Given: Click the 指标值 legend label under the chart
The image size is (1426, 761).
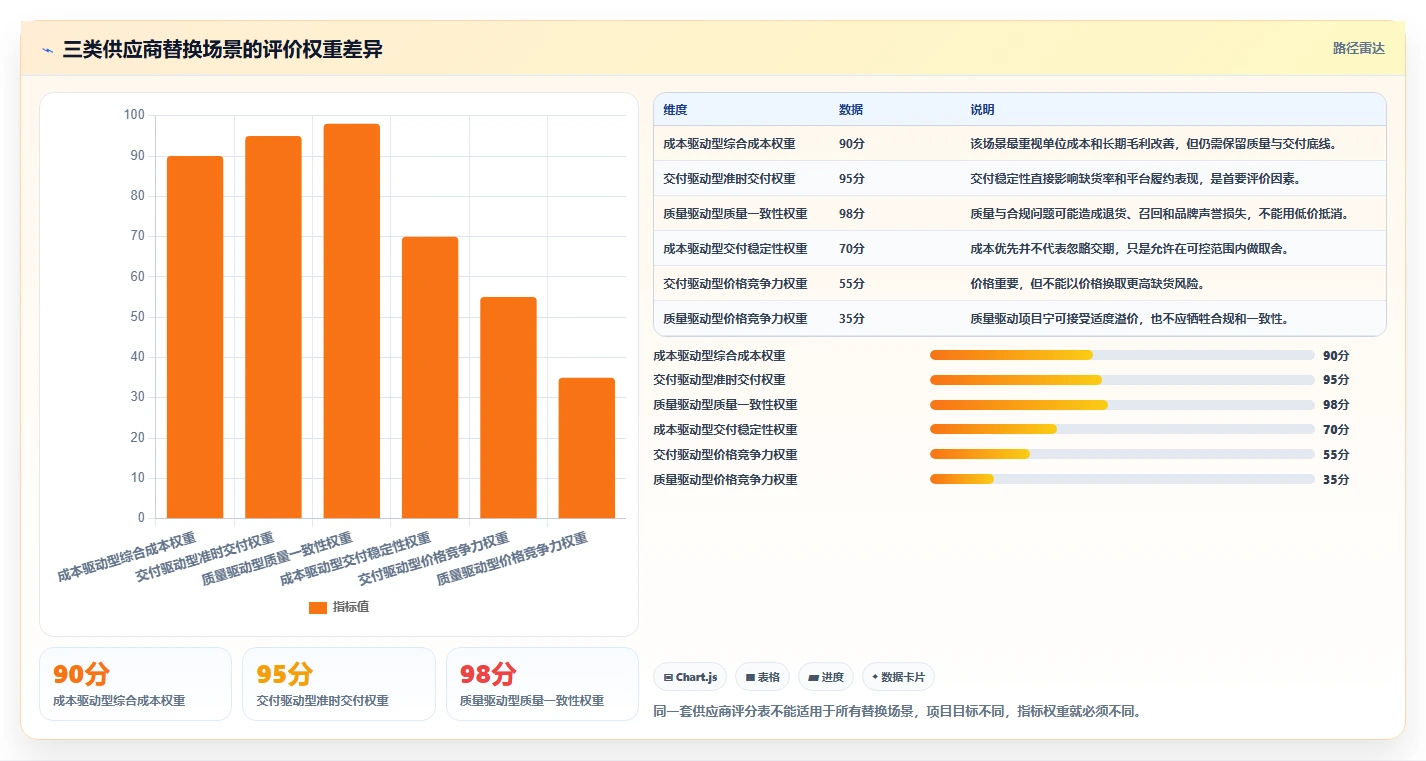Looking at the screenshot, I should click(x=351, y=607).
